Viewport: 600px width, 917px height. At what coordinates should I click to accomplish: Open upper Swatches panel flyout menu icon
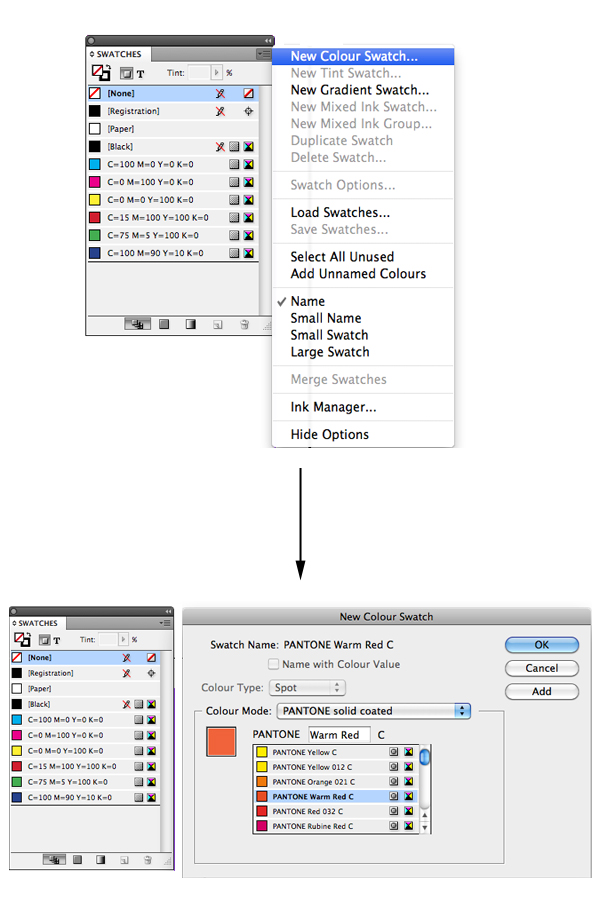point(264,54)
